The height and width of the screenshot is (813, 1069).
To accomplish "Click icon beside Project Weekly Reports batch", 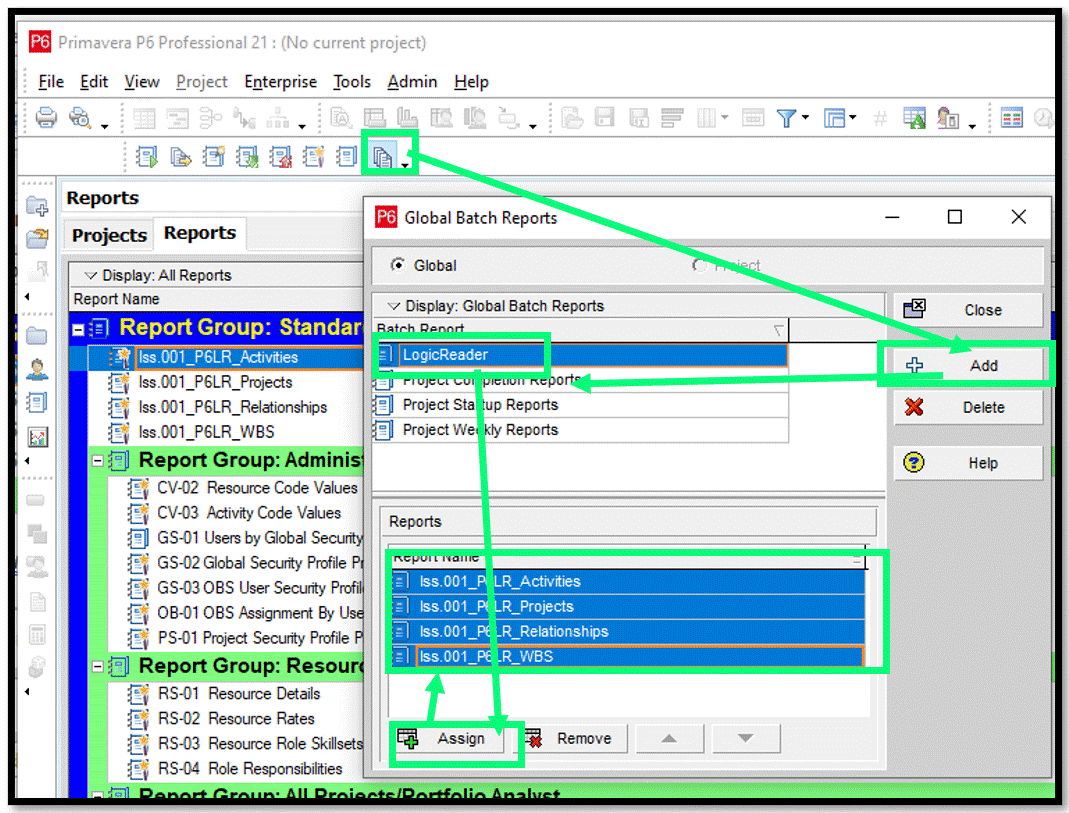I will point(384,430).
